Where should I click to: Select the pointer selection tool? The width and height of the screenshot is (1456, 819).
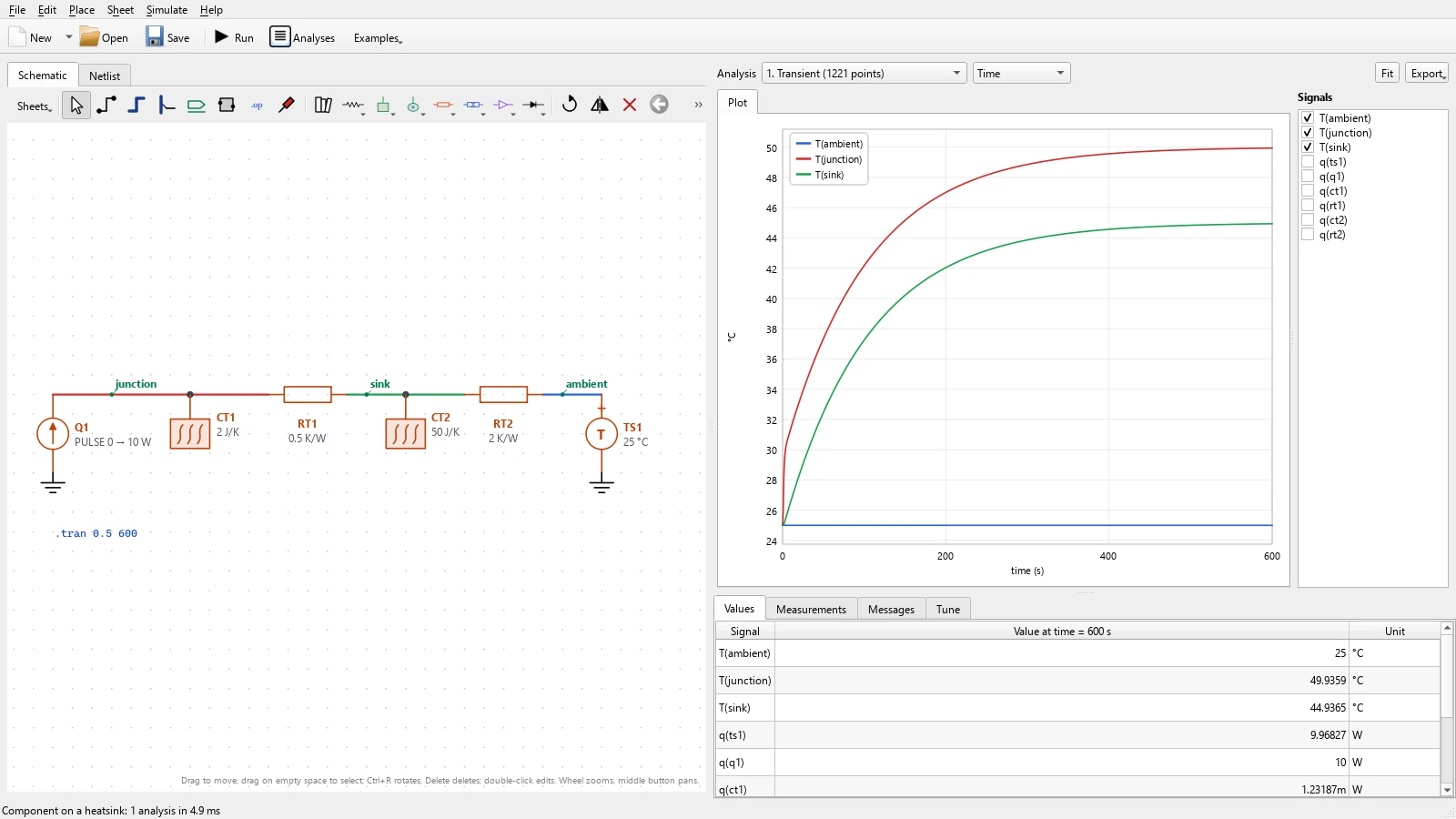(76, 106)
